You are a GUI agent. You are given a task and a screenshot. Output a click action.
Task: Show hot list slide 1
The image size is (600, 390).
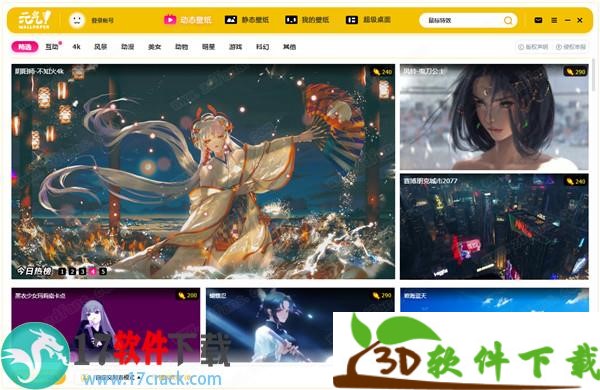point(62,271)
